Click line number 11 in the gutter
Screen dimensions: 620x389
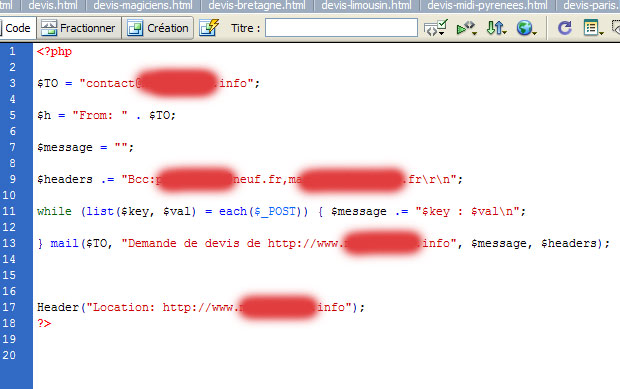(9, 211)
